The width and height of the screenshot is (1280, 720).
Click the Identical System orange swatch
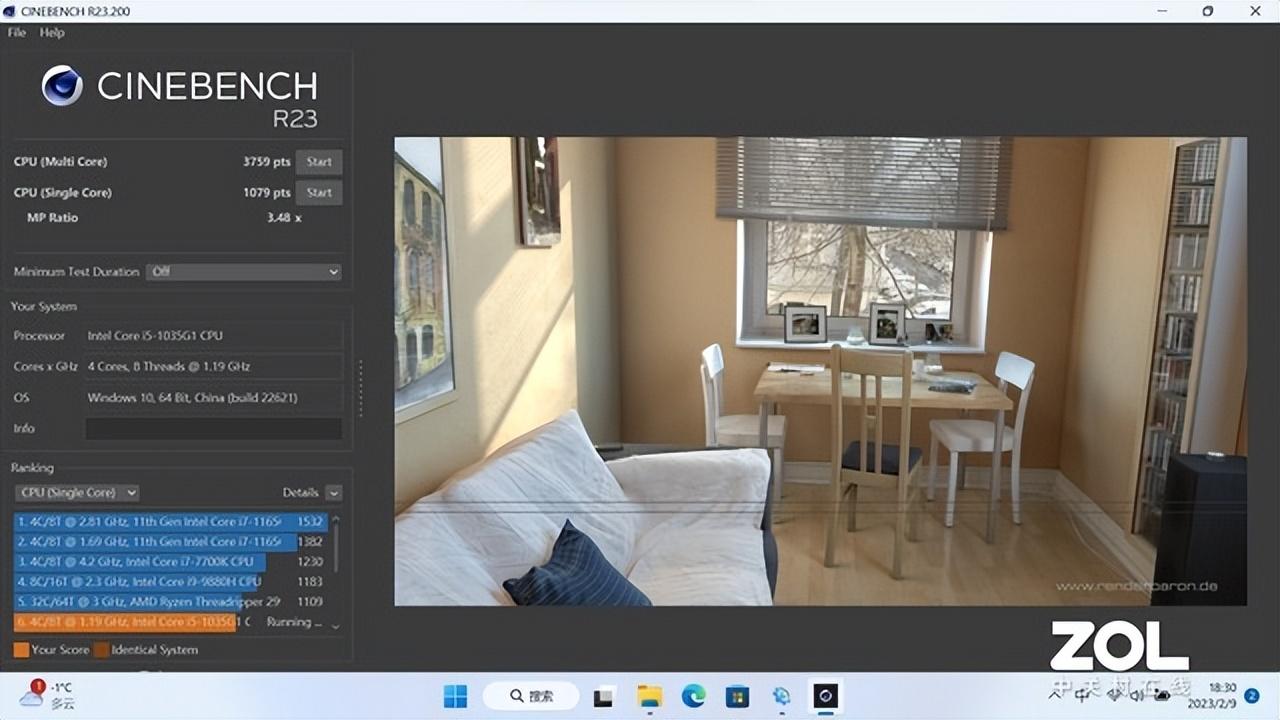103,649
